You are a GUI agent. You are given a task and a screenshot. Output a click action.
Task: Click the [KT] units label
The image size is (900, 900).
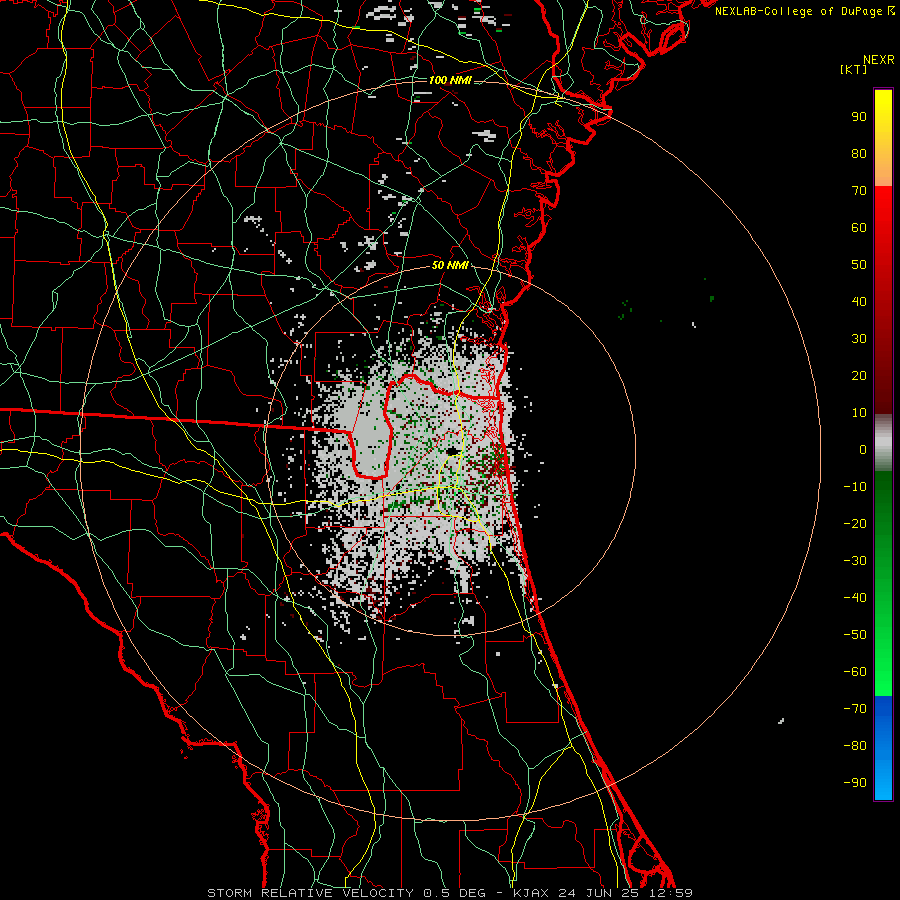pos(854,69)
